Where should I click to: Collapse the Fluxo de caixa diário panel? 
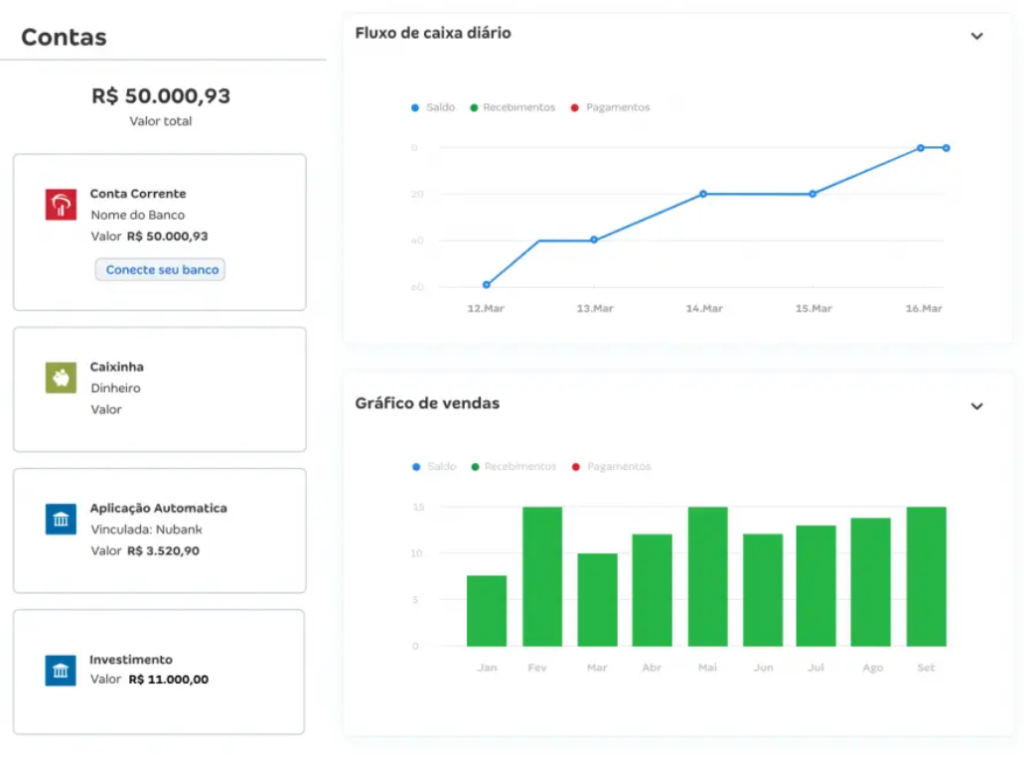tap(977, 36)
